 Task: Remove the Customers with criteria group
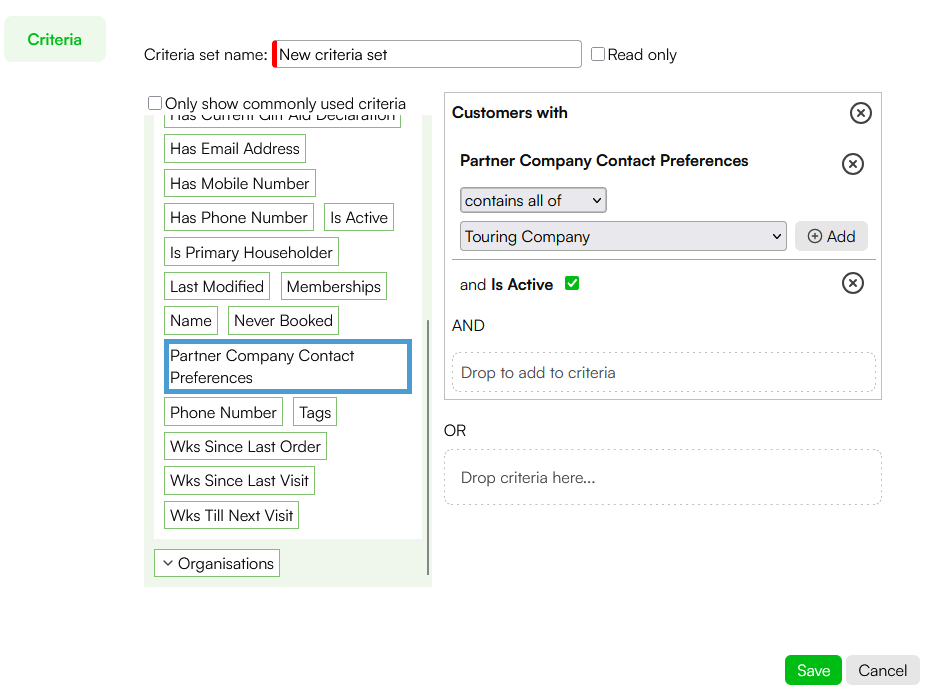[861, 113]
